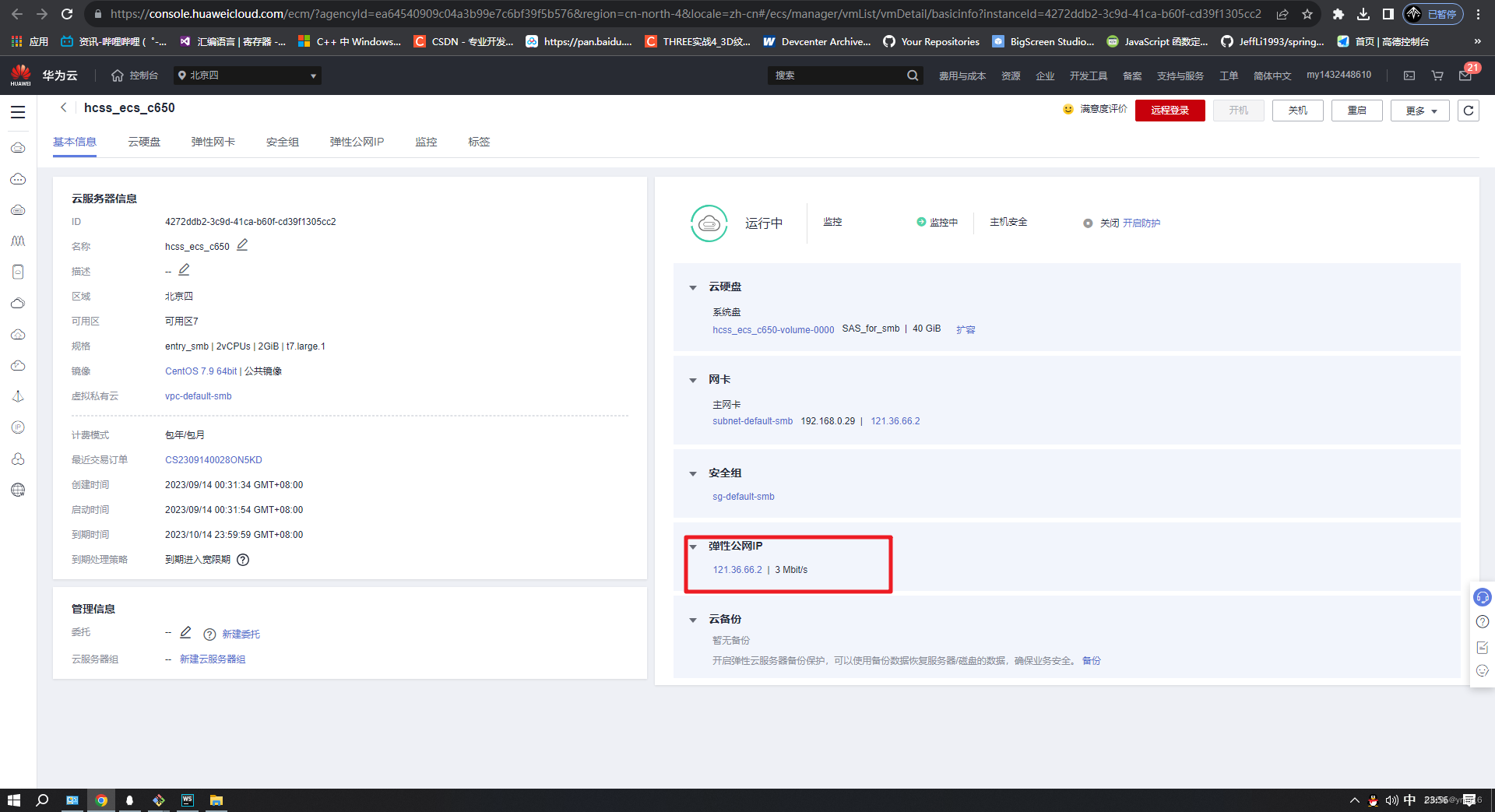The height and width of the screenshot is (812, 1495).
Task: Open Chrome from the taskbar
Action: click(101, 800)
